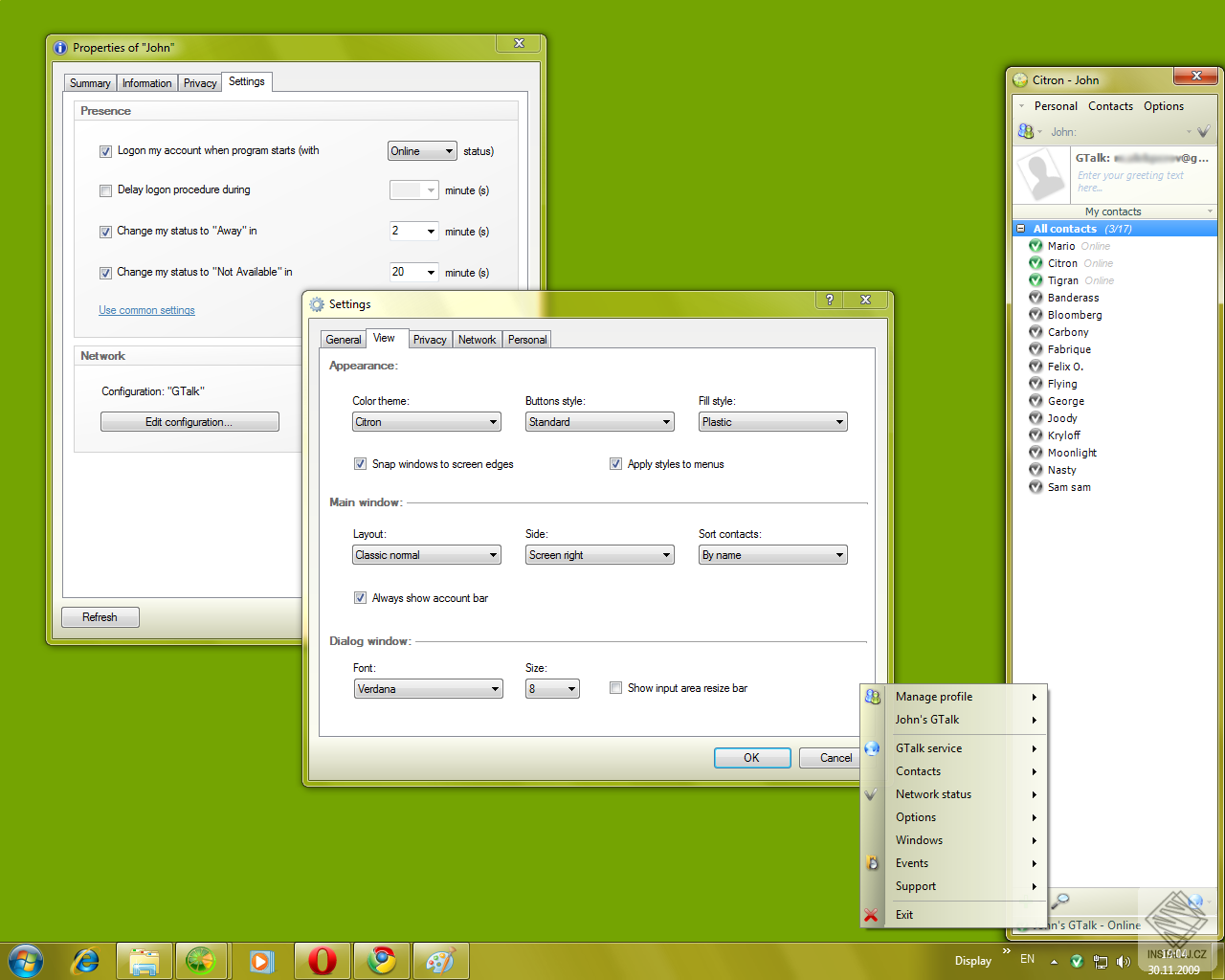Click the search magnifier icon below contact list
Viewport: 1225px width, 980px height.
tap(1061, 901)
